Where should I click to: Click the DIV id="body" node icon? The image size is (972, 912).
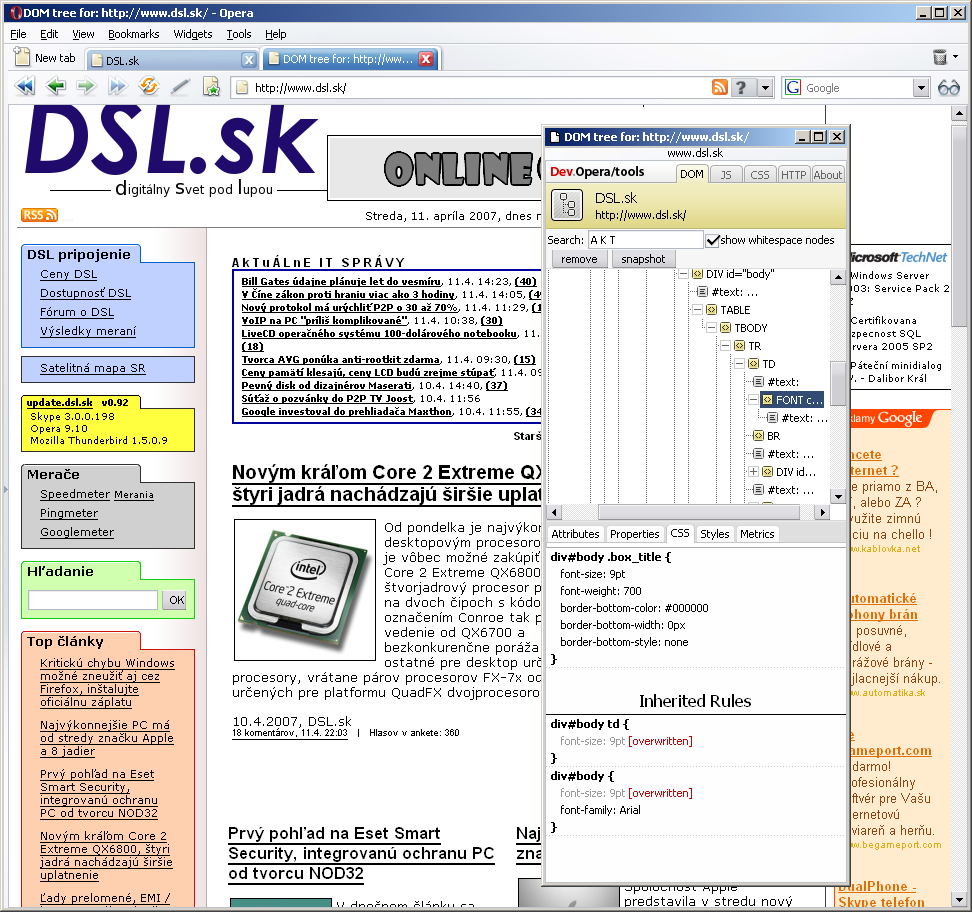(697, 274)
